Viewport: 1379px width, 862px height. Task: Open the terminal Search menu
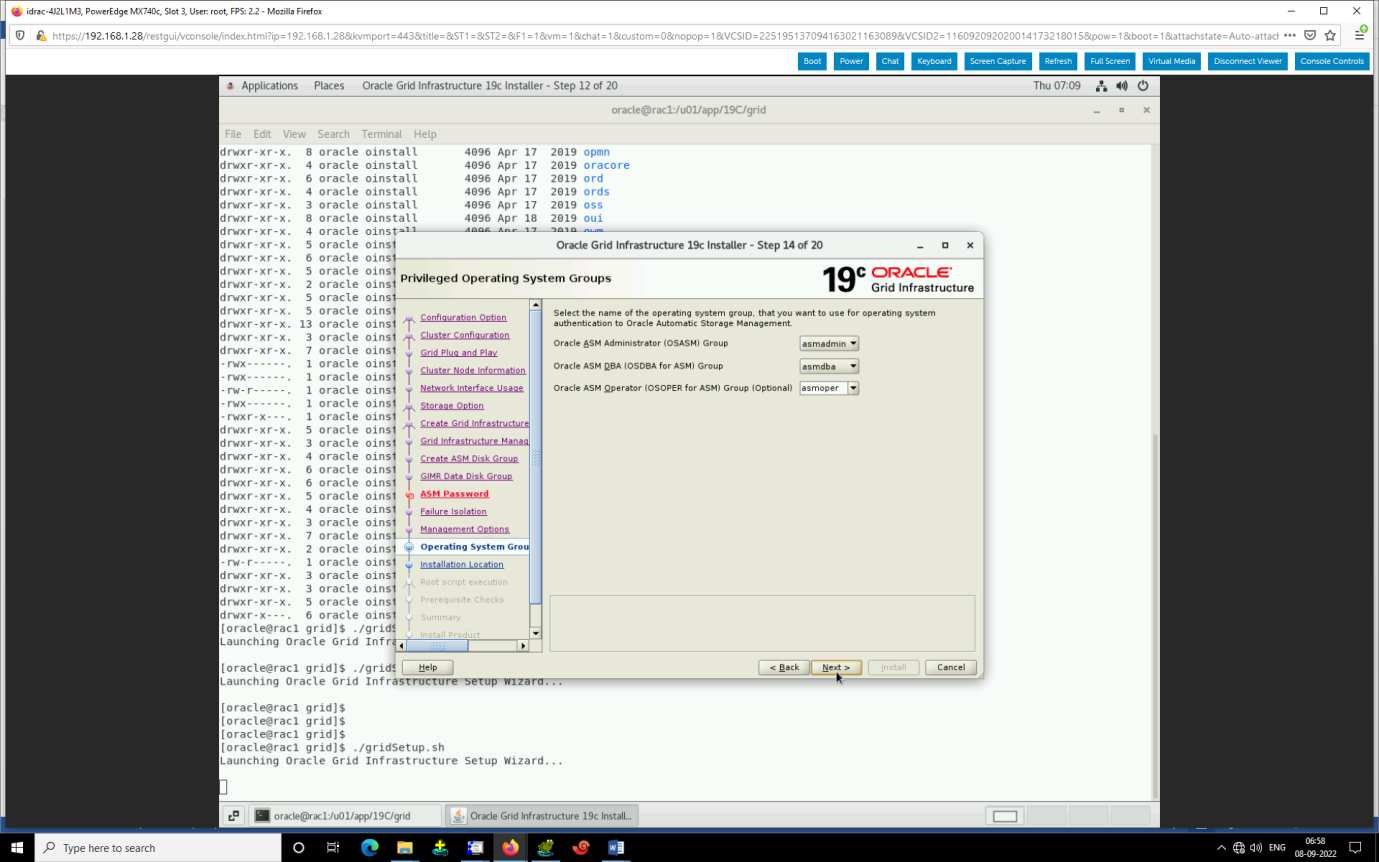334,134
